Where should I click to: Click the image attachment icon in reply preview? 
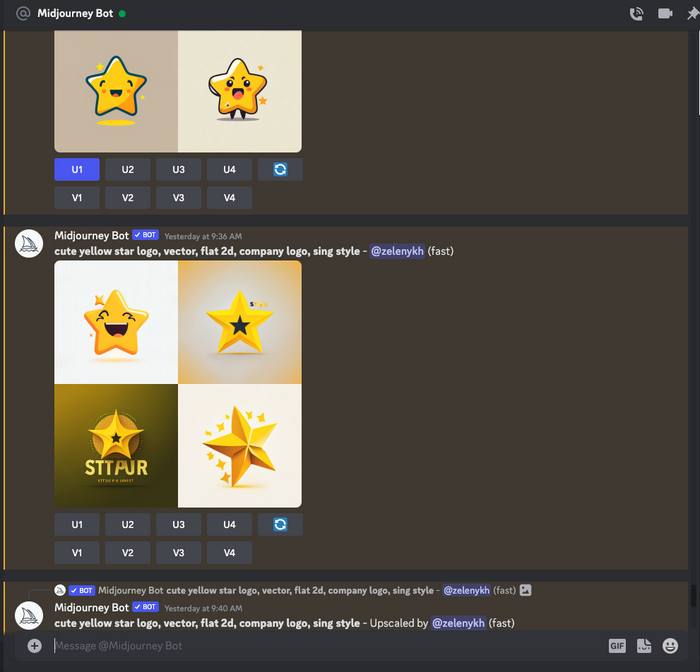click(525, 590)
